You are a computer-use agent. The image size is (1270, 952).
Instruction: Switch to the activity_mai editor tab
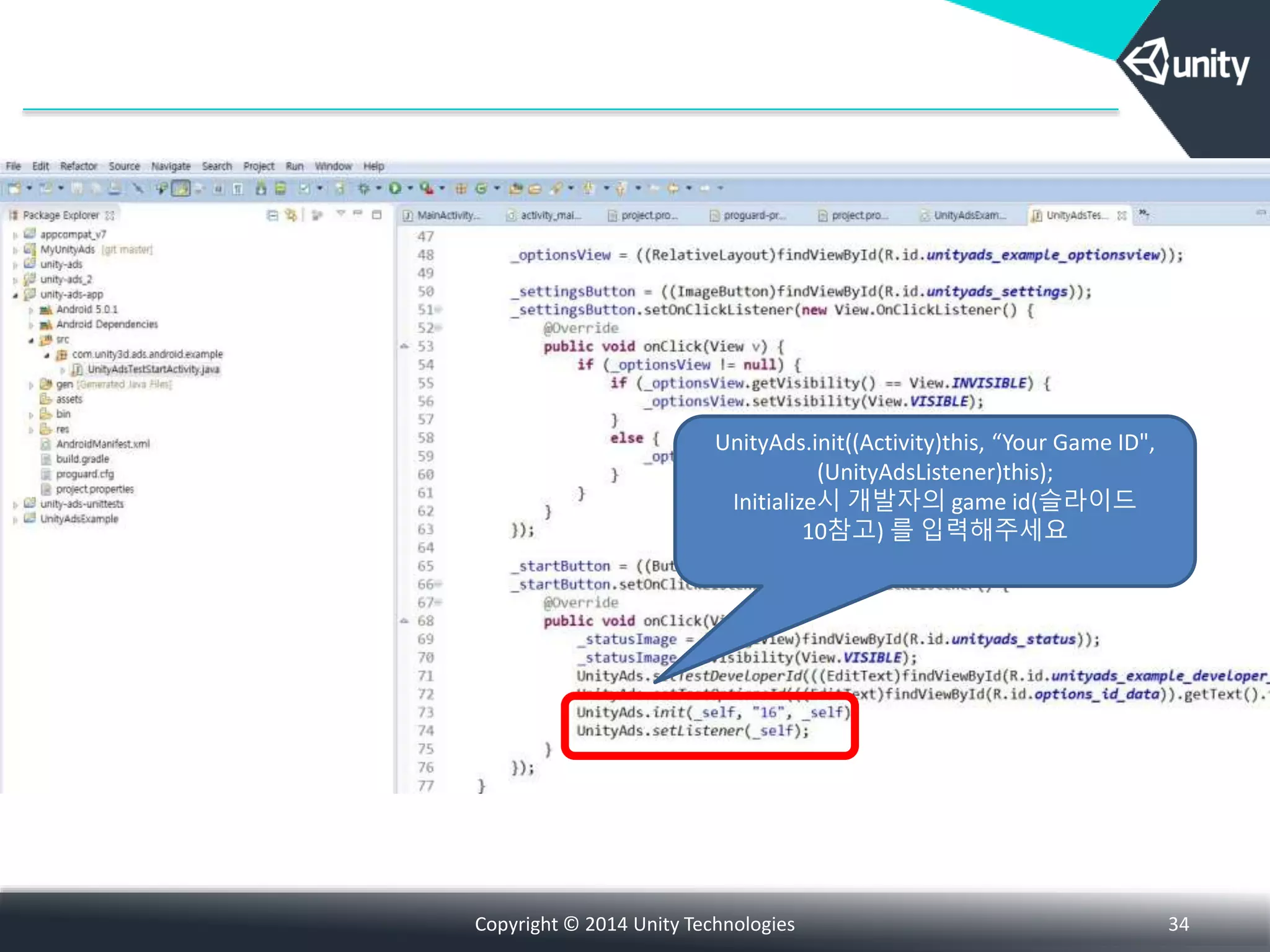(544, 215)
